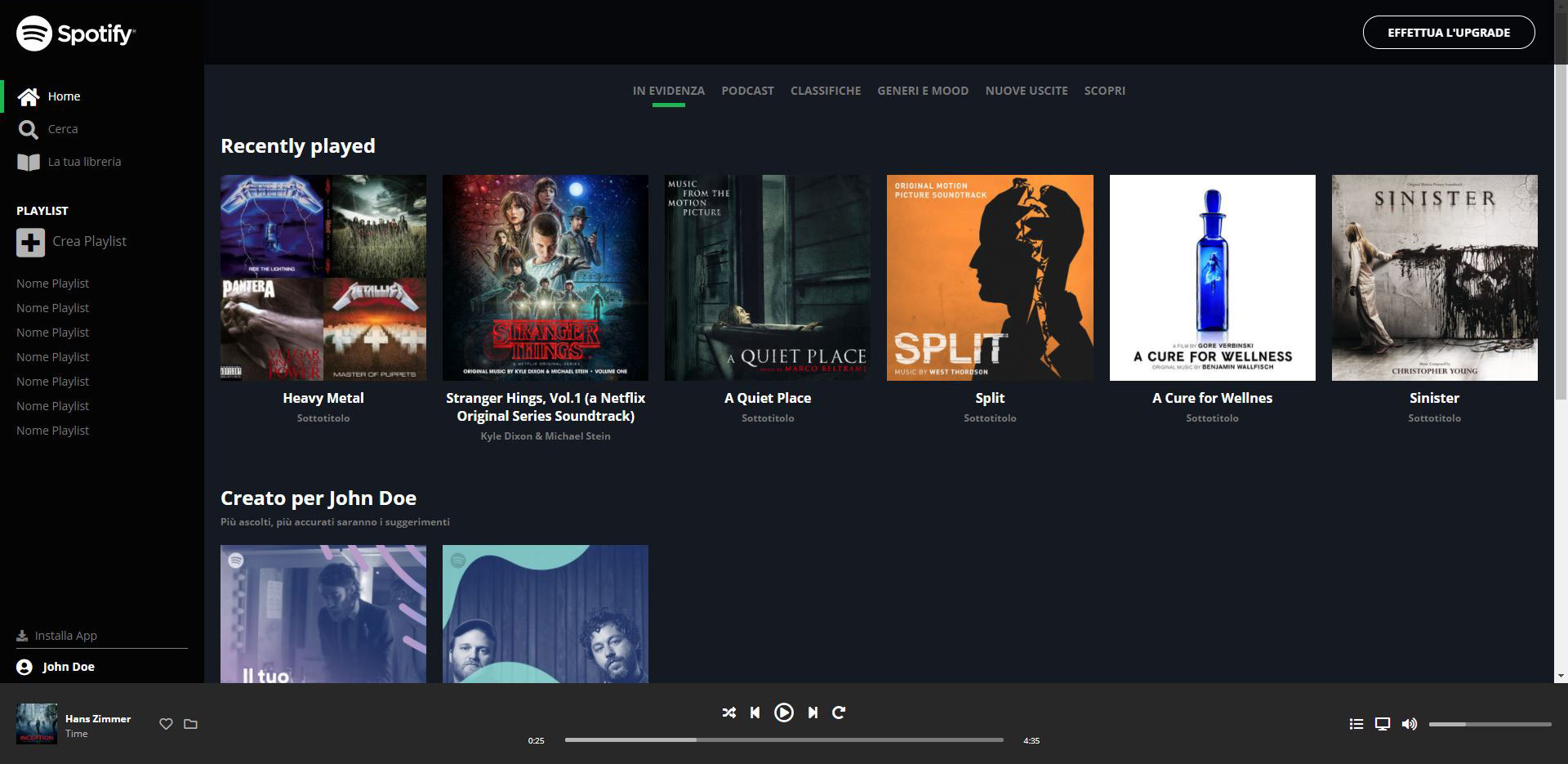The image size is (1568, 764).
Task: Click the plus icon for Crea Playlist
Action: pos(30,242)
